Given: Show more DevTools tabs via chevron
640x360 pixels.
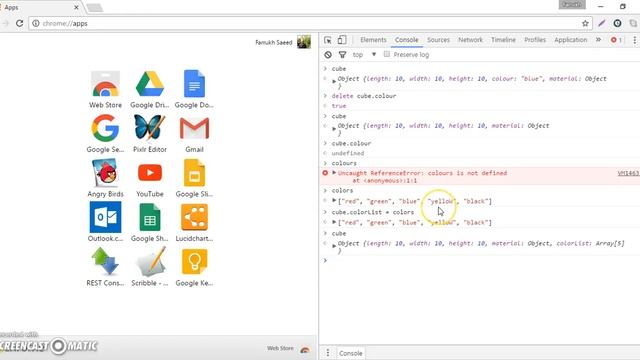Looking at the screenshot, I should pos(598,40).
